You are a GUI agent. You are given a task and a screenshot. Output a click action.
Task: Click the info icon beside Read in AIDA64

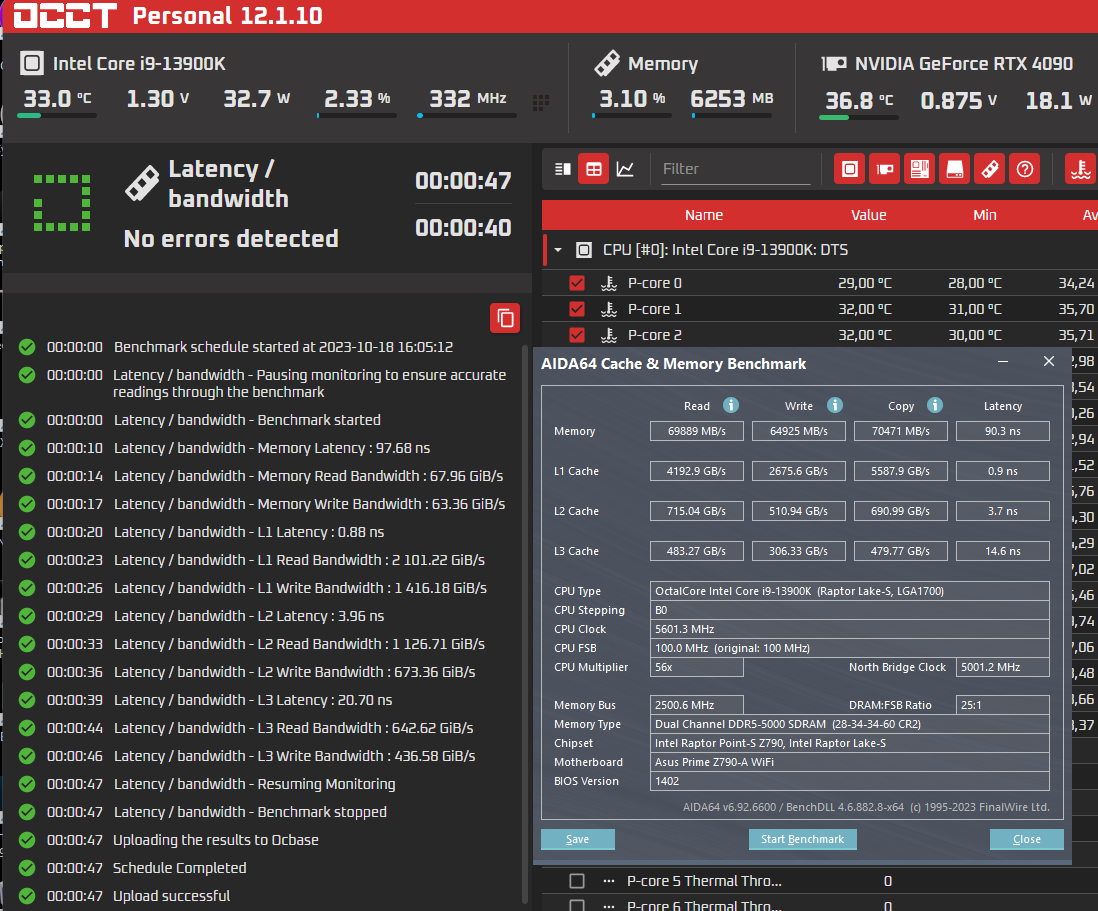(730, 405)
